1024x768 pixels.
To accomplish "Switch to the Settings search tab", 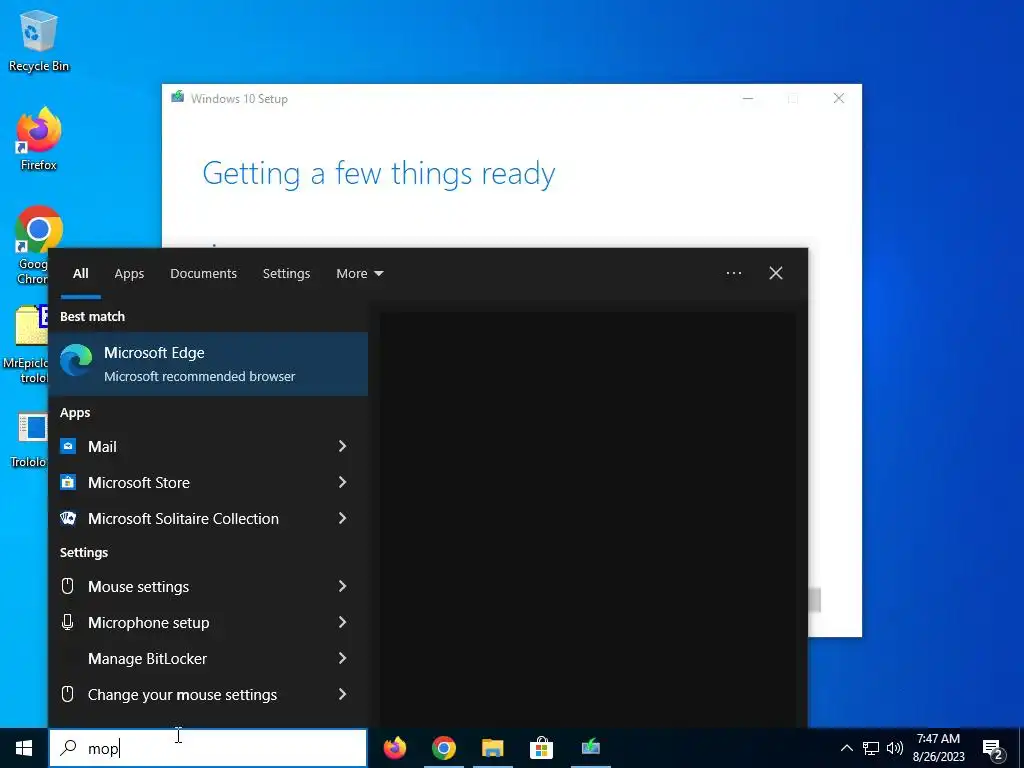I will (286, 274).
